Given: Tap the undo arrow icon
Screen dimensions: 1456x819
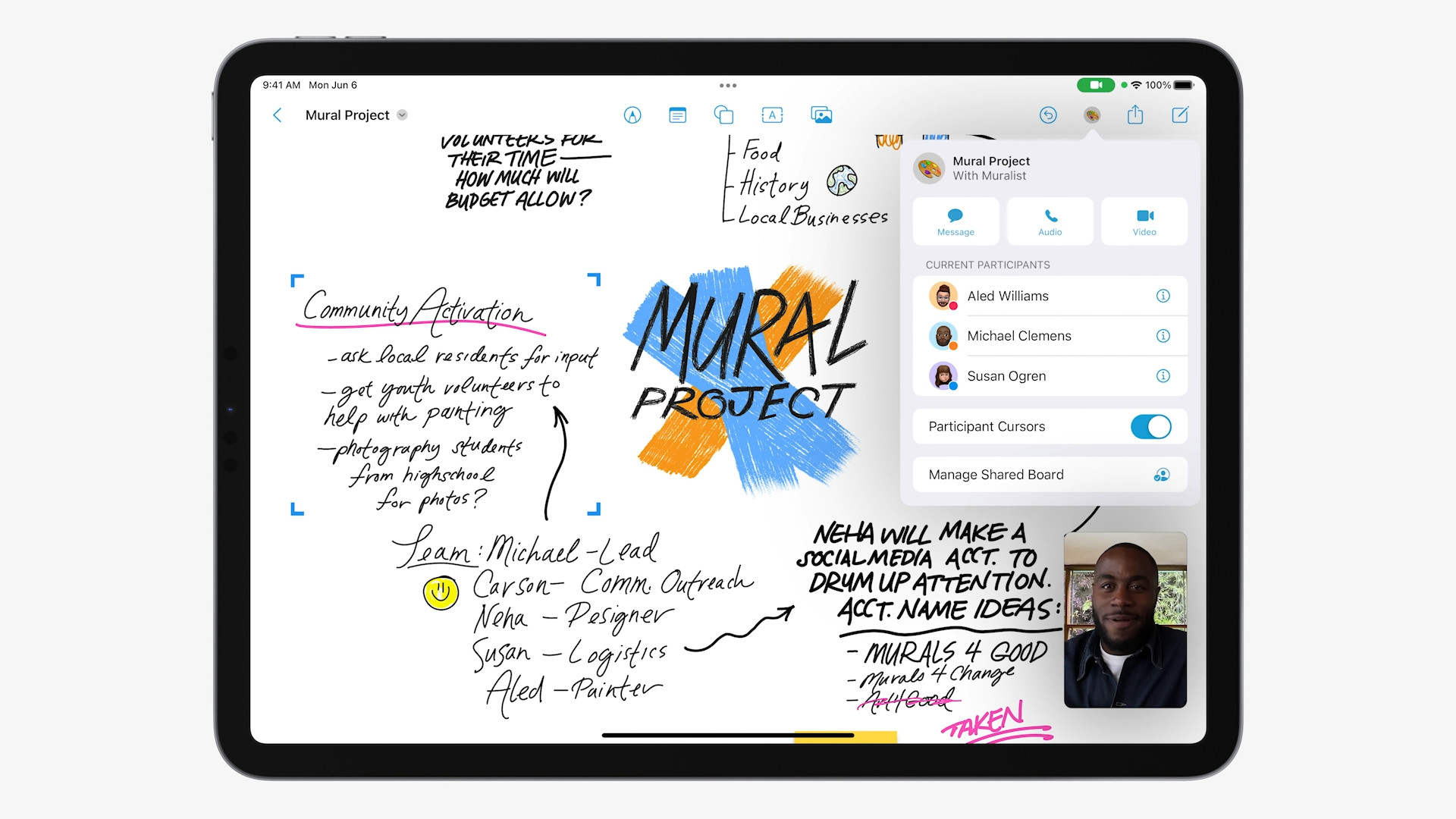Looking at the screenshot, I should [x=1048, y=115].
